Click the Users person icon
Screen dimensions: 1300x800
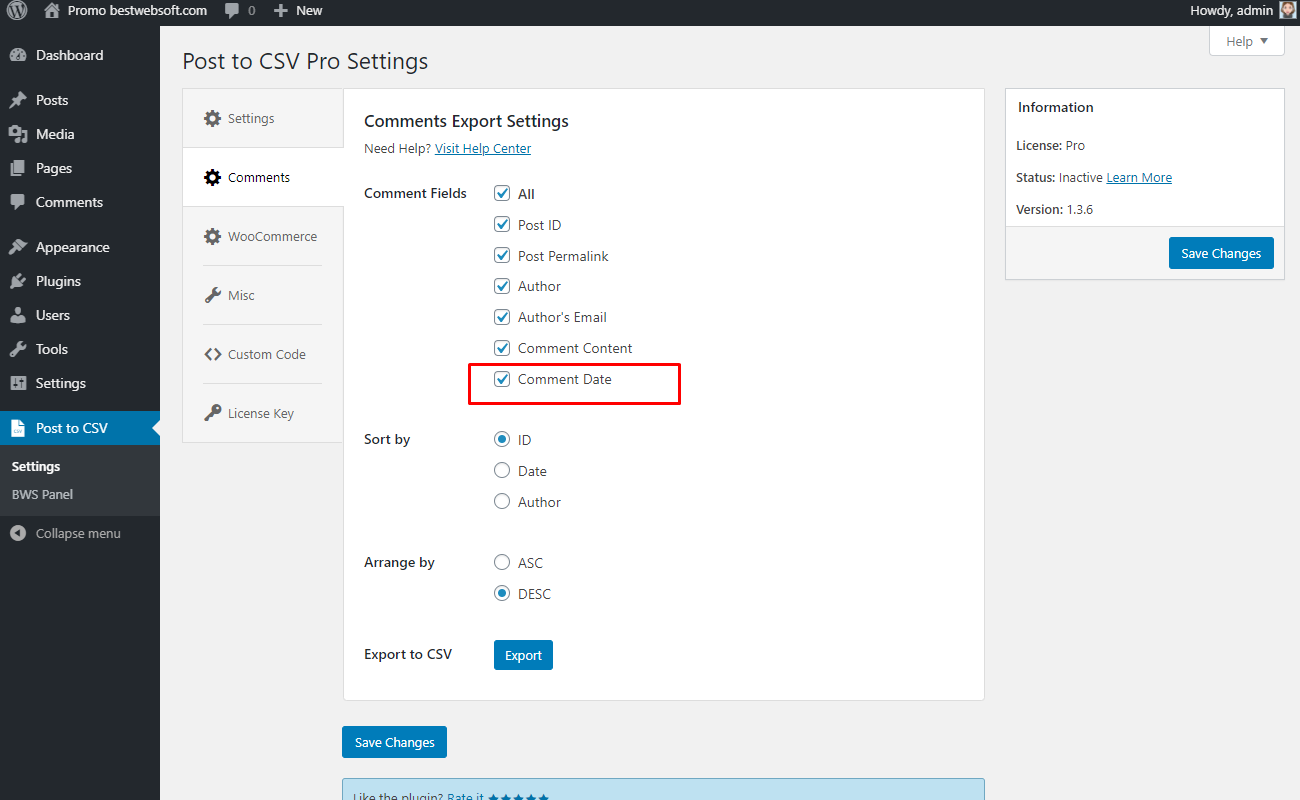pos(18,315)
